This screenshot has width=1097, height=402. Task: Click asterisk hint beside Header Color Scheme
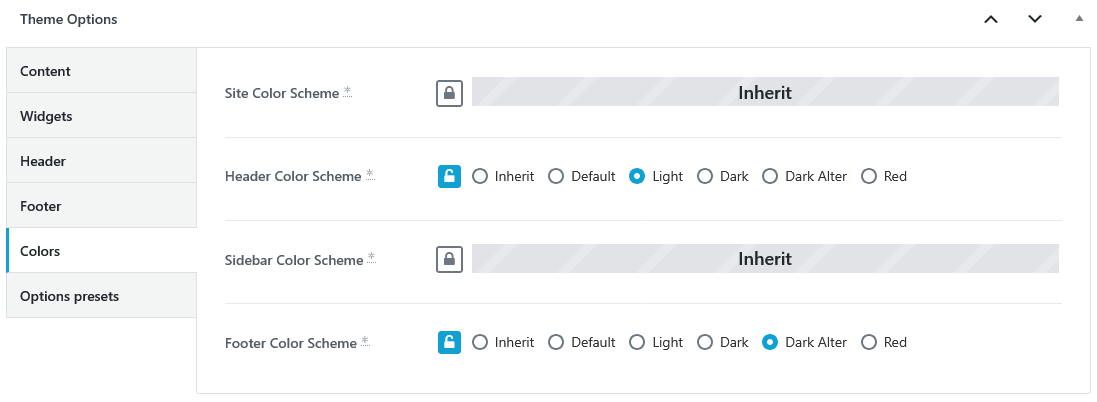pyautogui.click(x=370, y=175)
